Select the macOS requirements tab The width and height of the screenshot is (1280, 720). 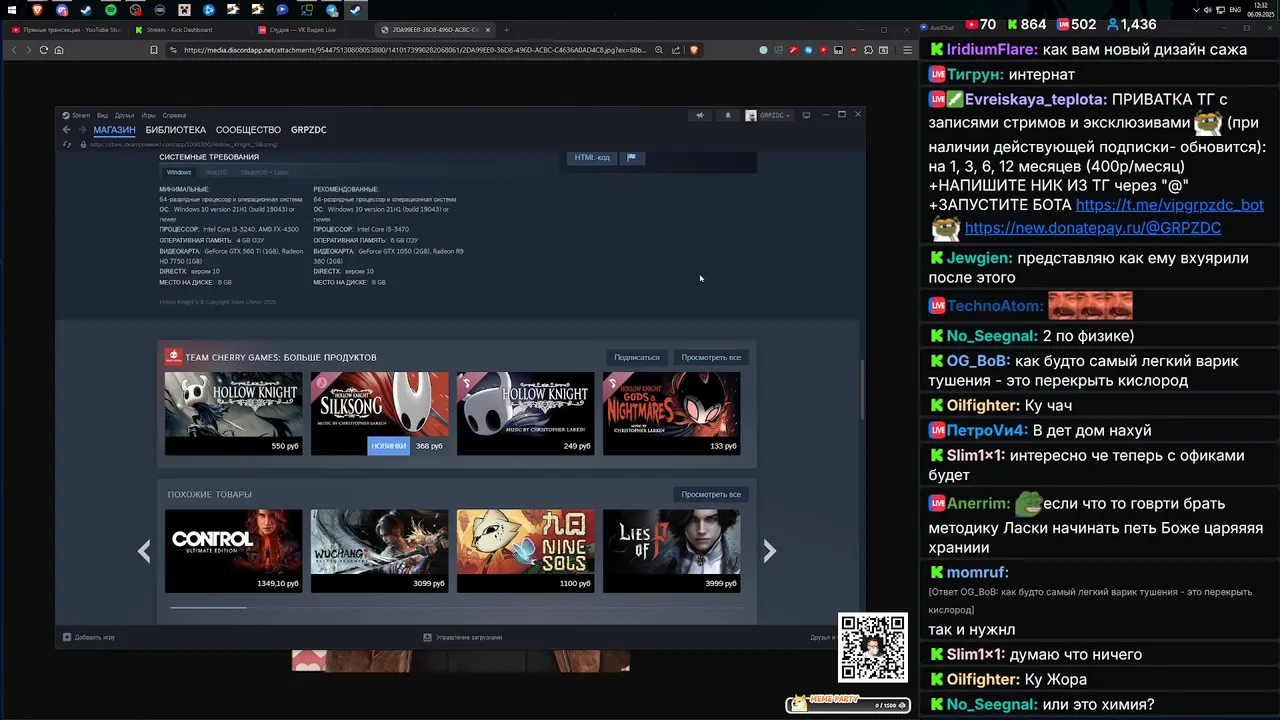pos(216,172)
